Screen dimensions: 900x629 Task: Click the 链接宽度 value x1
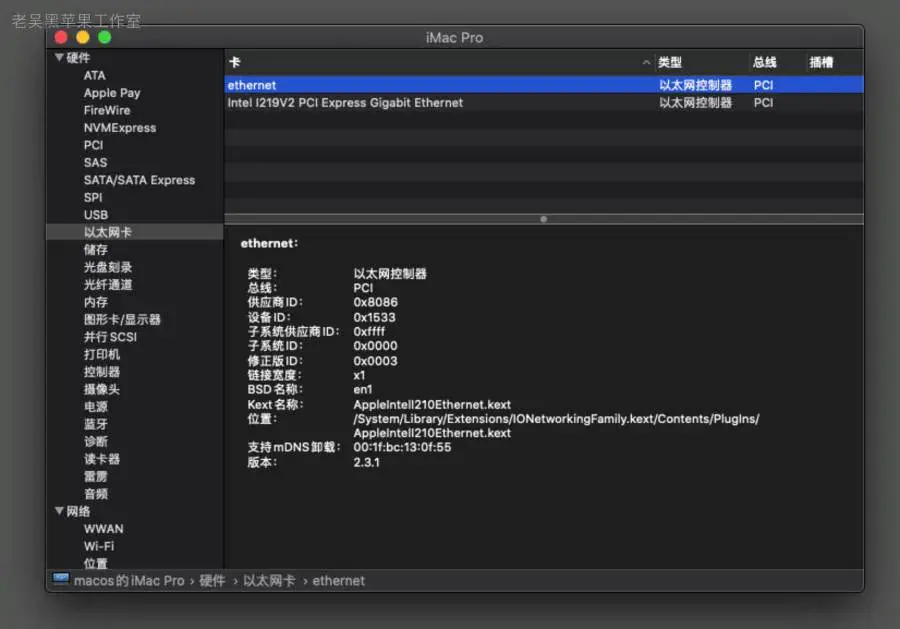pyautogui.click(x=359, y=375)
